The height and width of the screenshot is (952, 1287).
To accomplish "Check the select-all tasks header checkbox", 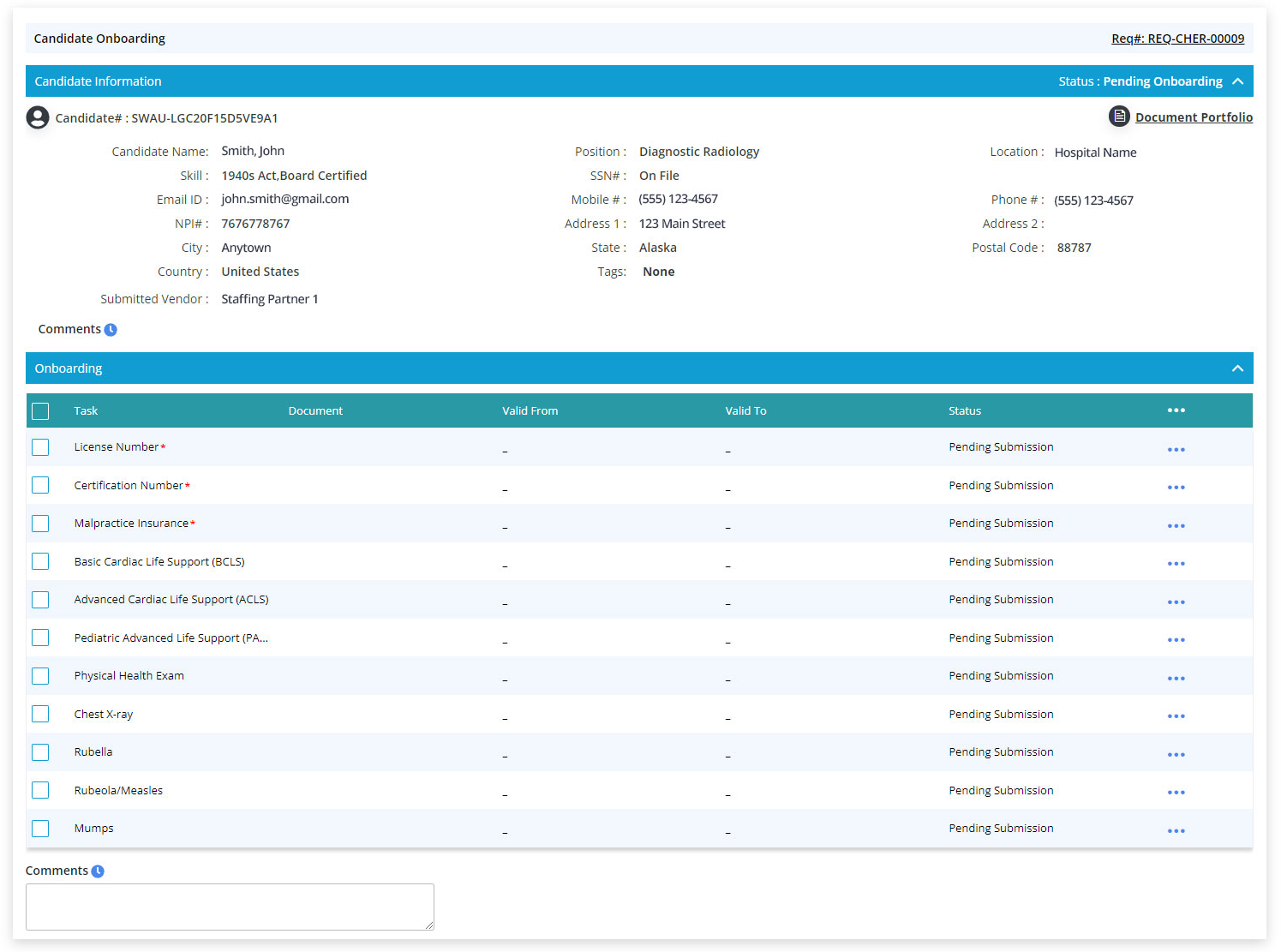I will (40, 411).
